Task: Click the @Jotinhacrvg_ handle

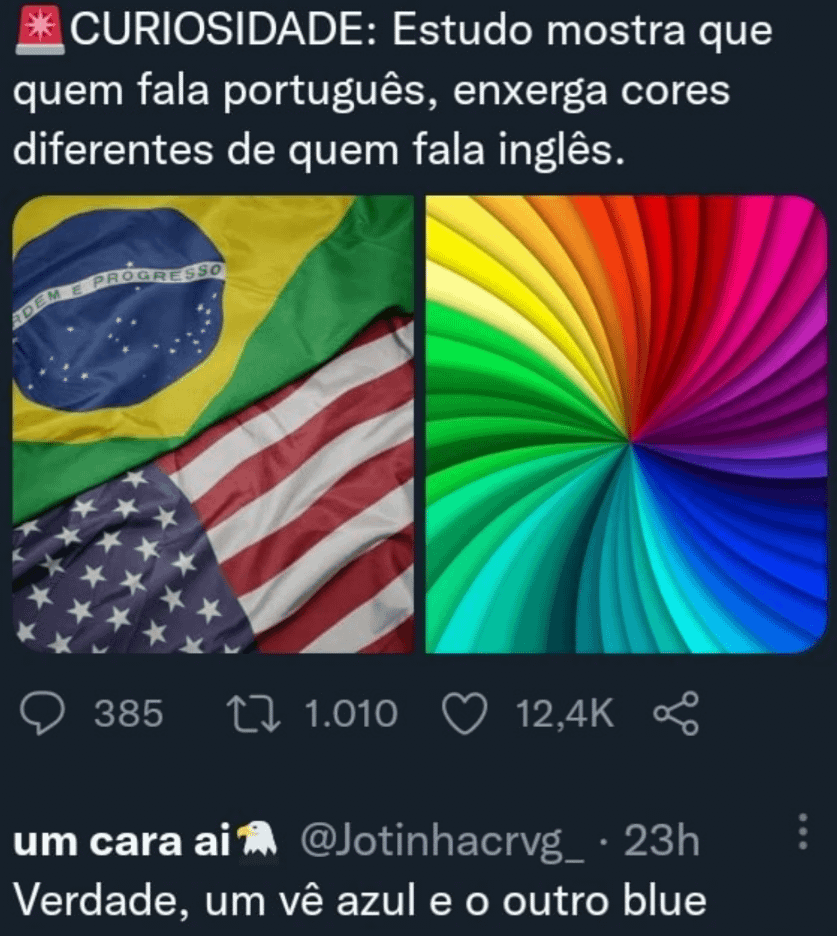Action: [442, 842]
